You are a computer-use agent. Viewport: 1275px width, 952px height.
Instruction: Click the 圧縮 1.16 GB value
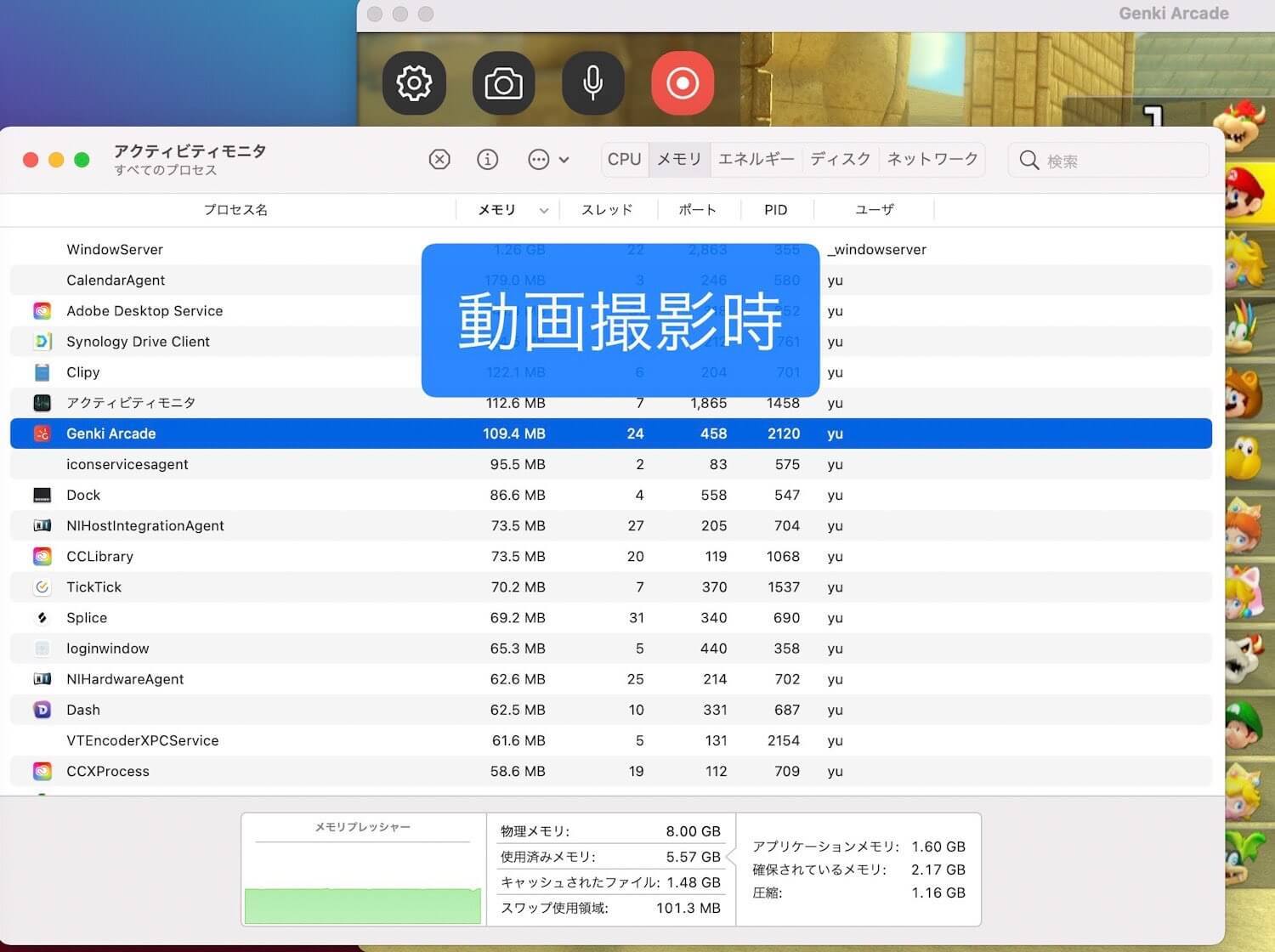pos(938,892)
